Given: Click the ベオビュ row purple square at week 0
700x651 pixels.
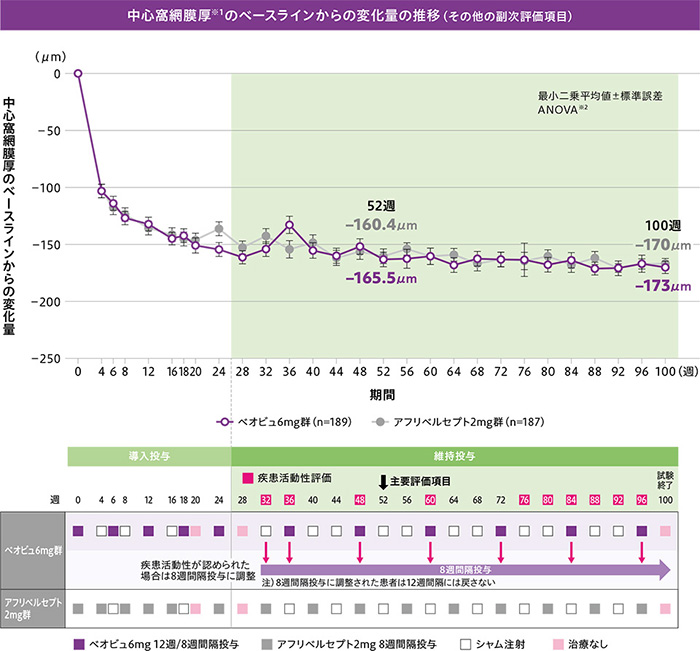Looking at the screenshot, I should pos(78,531).
